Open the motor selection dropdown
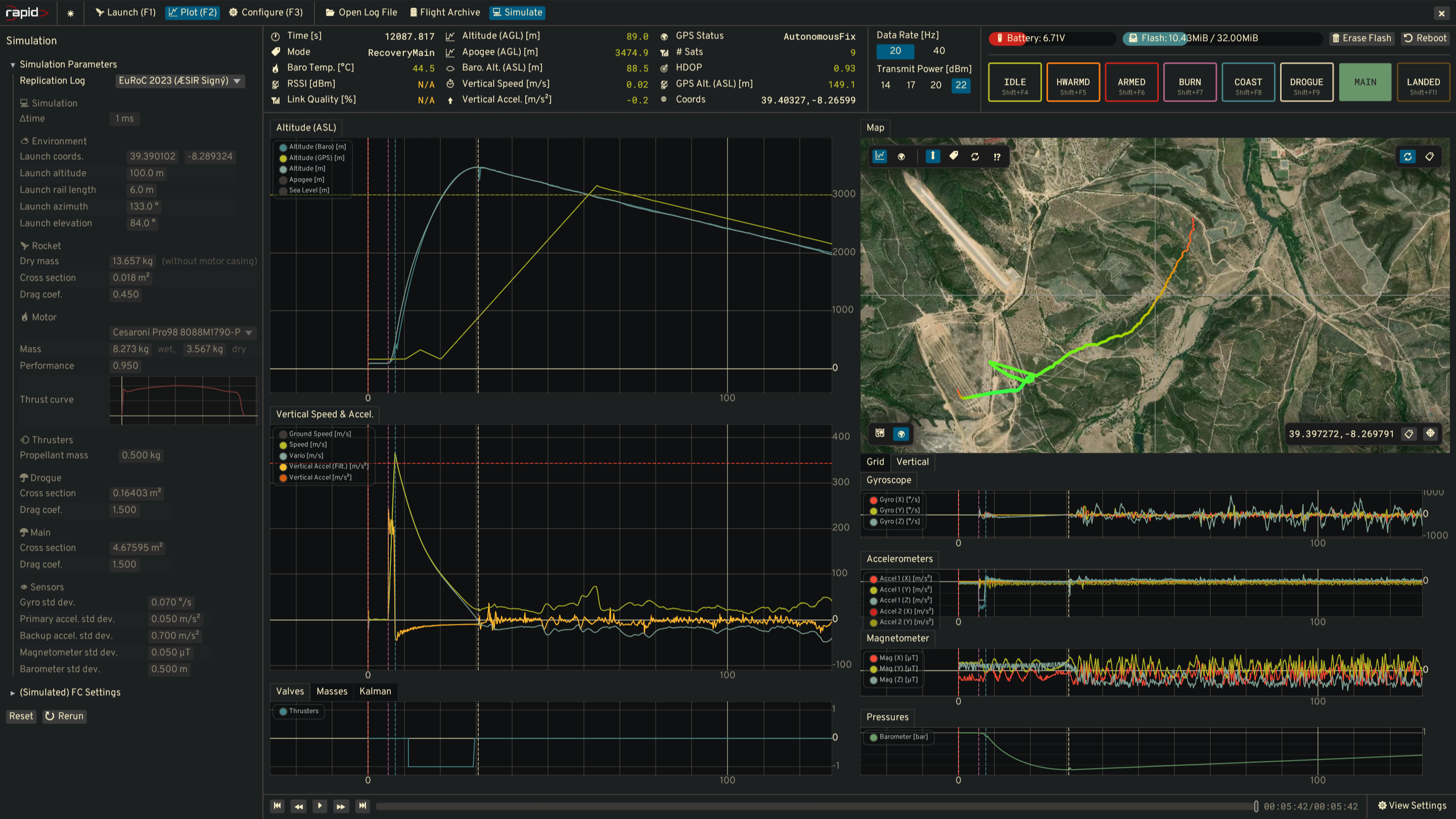Viewport: 1456px width, 819px height. pos(182,332)
